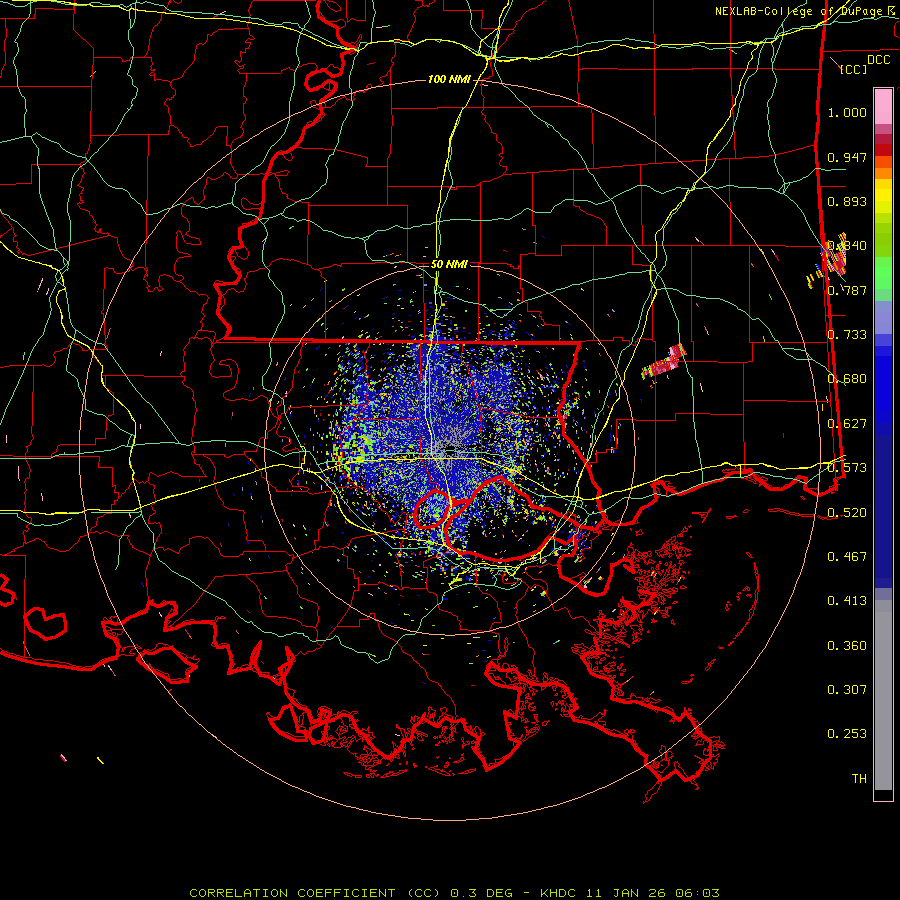900x900 pixels.
Task: Select the 0.520 legend value
Action: [x=847, y=513]
